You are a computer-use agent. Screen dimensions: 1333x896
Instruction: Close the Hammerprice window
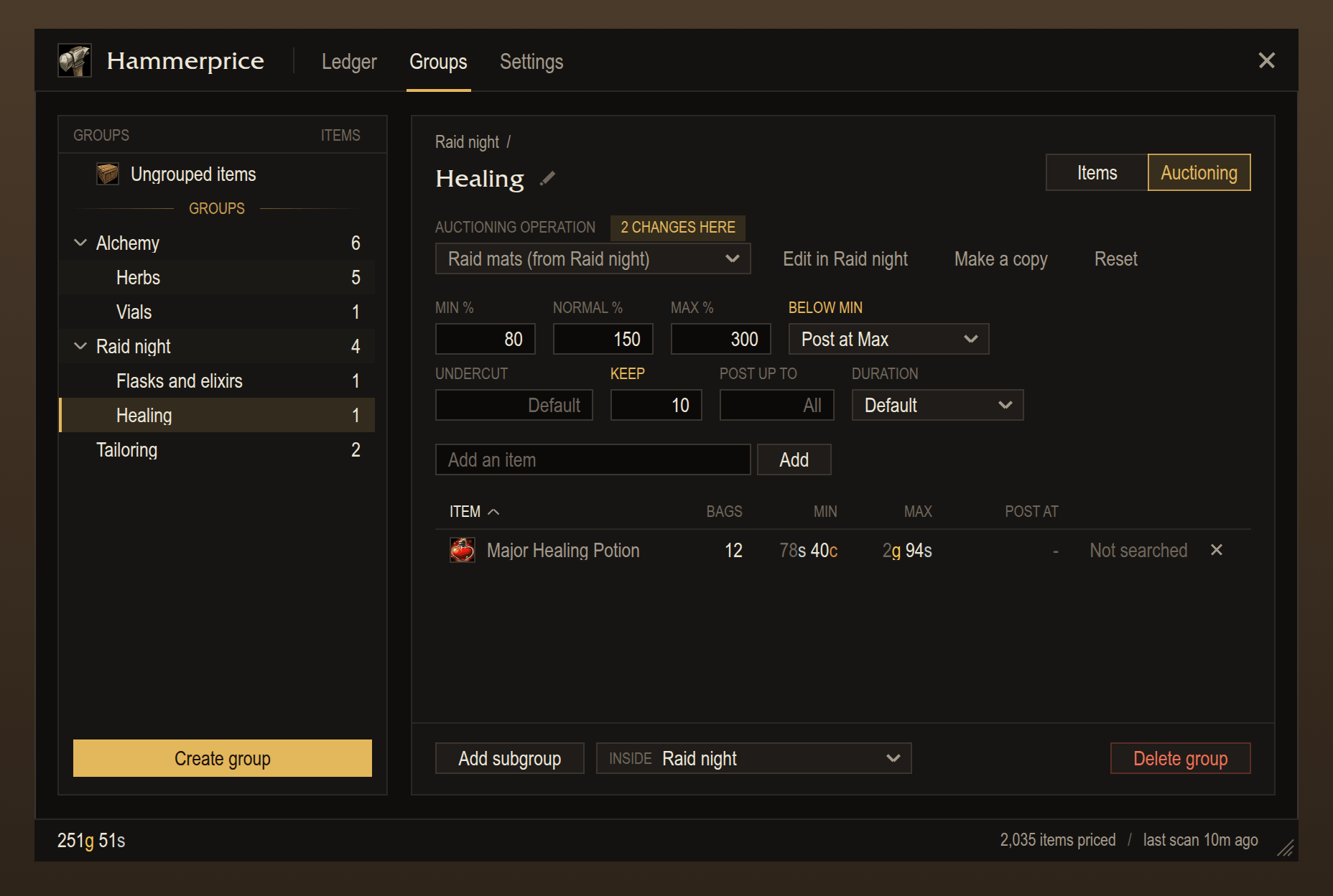pyautogui.click(x=1267, y=60)
